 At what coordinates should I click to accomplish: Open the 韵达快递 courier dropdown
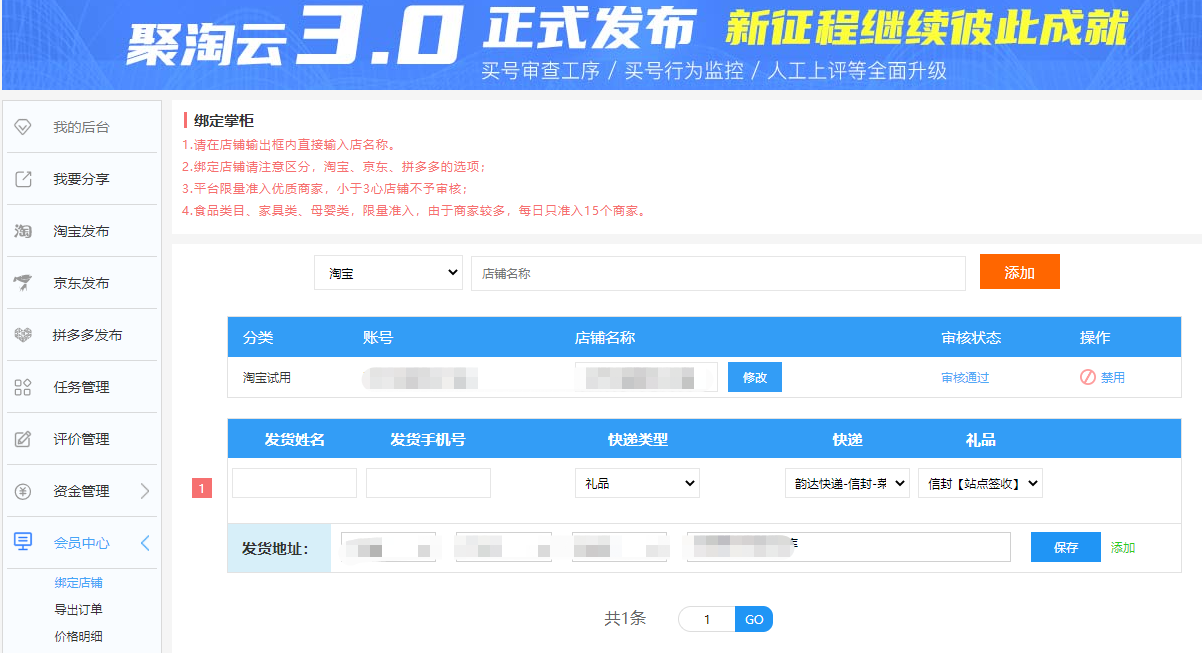click(x=847, y=483)
